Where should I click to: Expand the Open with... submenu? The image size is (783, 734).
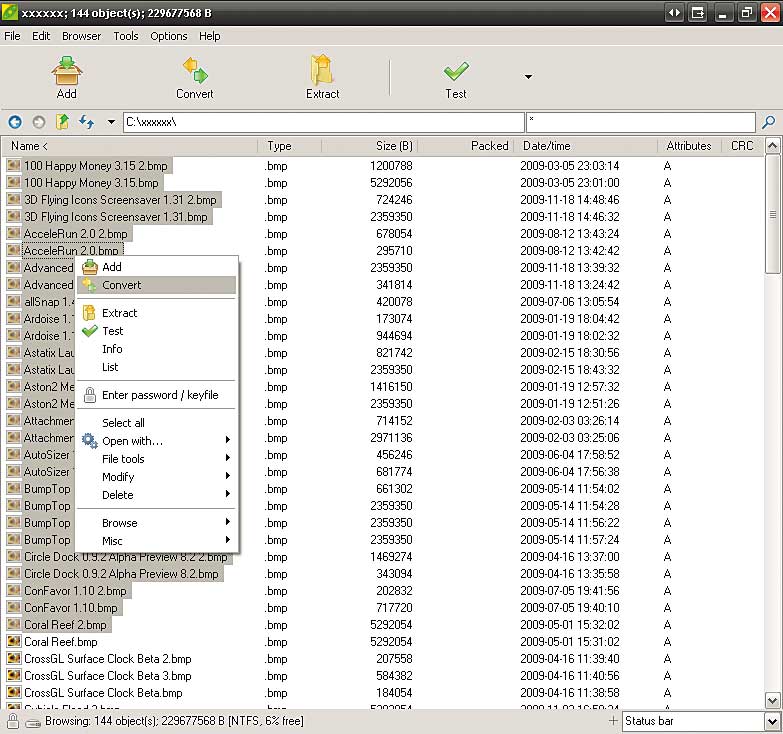coord(156,441)
